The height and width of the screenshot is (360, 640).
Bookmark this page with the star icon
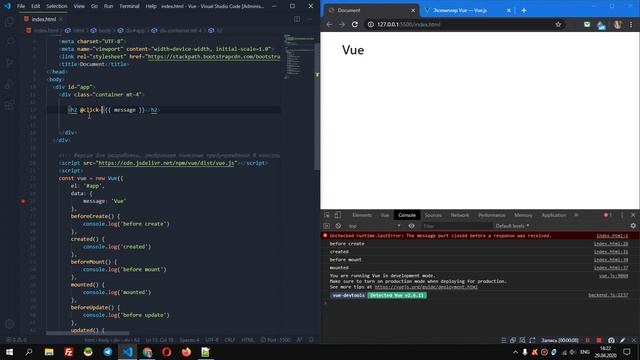pos(558,24)
